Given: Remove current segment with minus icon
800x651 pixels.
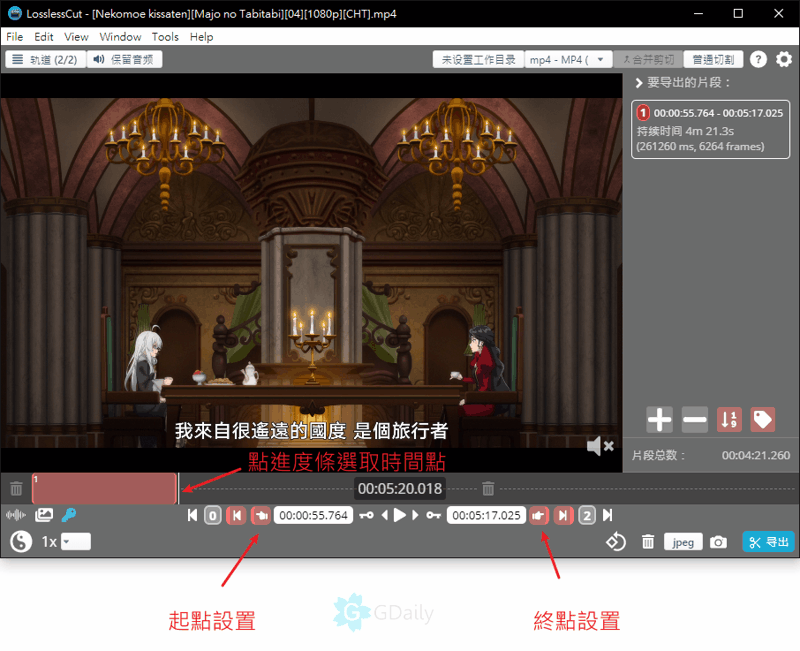Looking at the screenshot, I should coord(694,419).
